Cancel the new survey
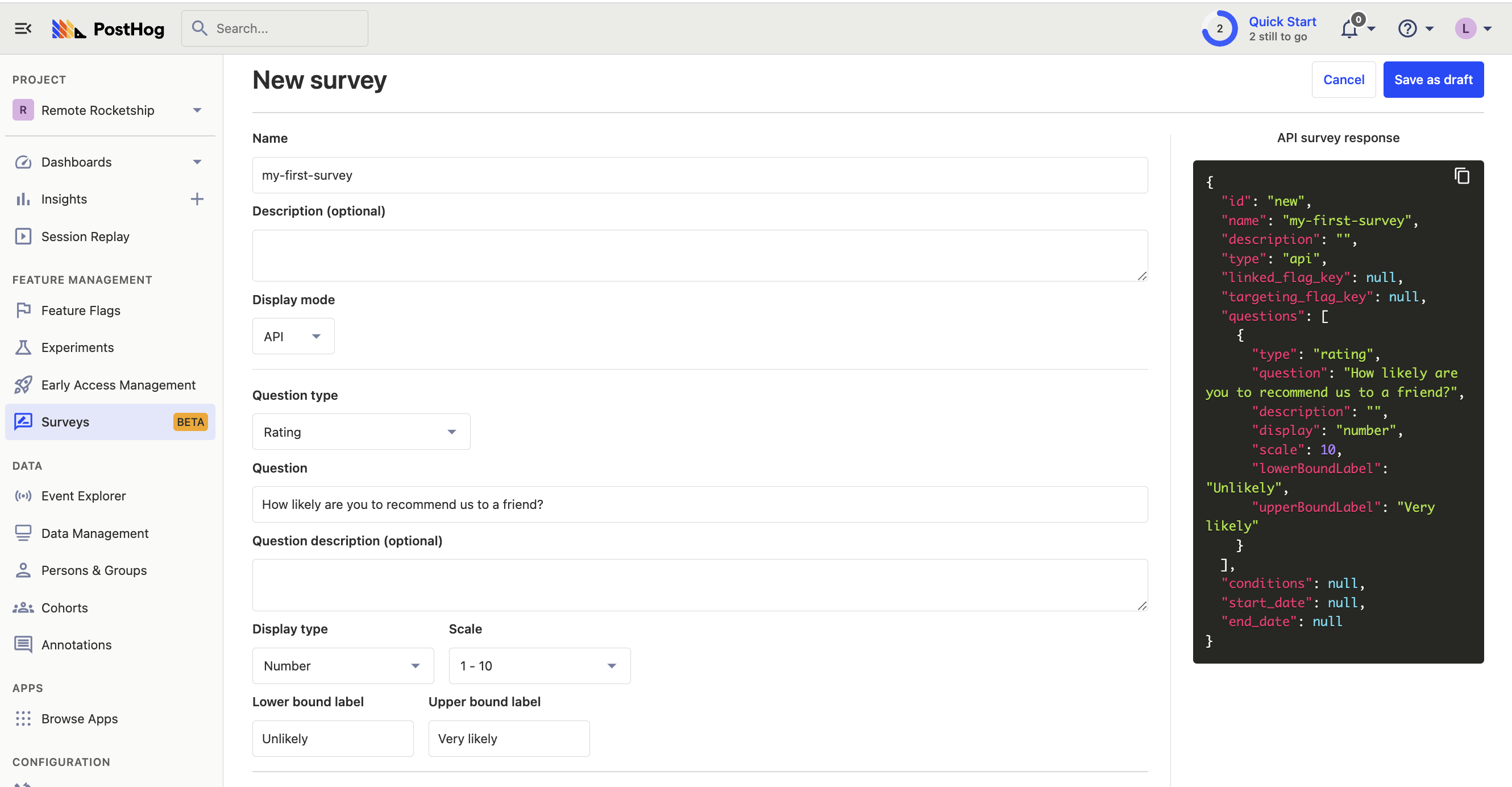This screenshot has height=787, width=1512. pyautogui.click(x=1344, y=79)
